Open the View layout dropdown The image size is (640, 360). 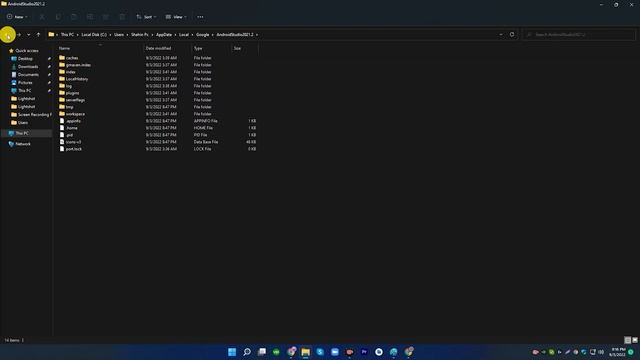click(x=176, y=17)
